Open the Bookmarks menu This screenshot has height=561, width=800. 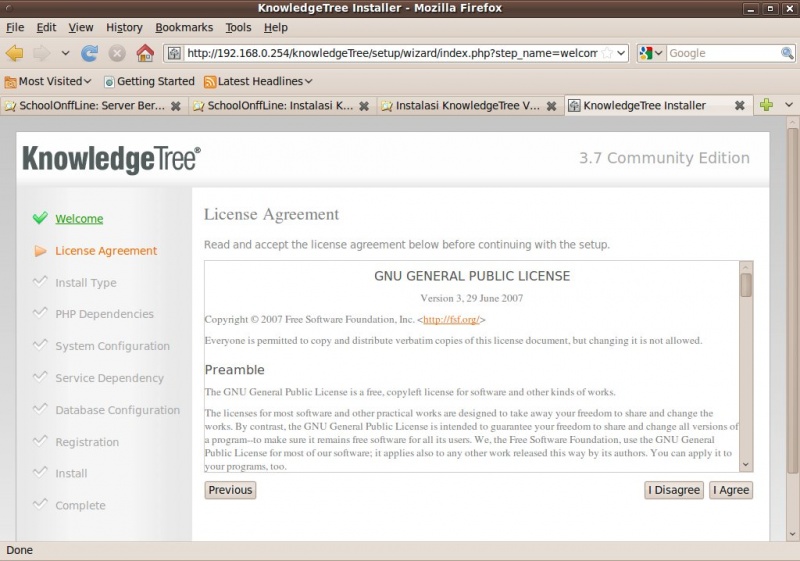[x=183, y=27]
